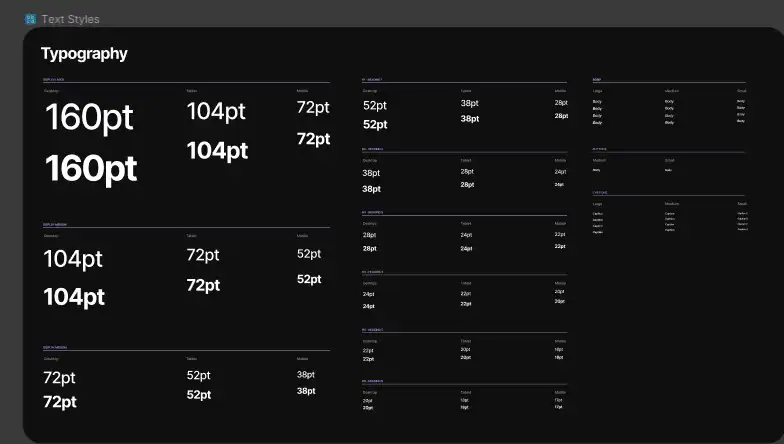Click bold 72pt in top mobile column
This screenshot has width=784, height=444.
click(x=314, y=139)
